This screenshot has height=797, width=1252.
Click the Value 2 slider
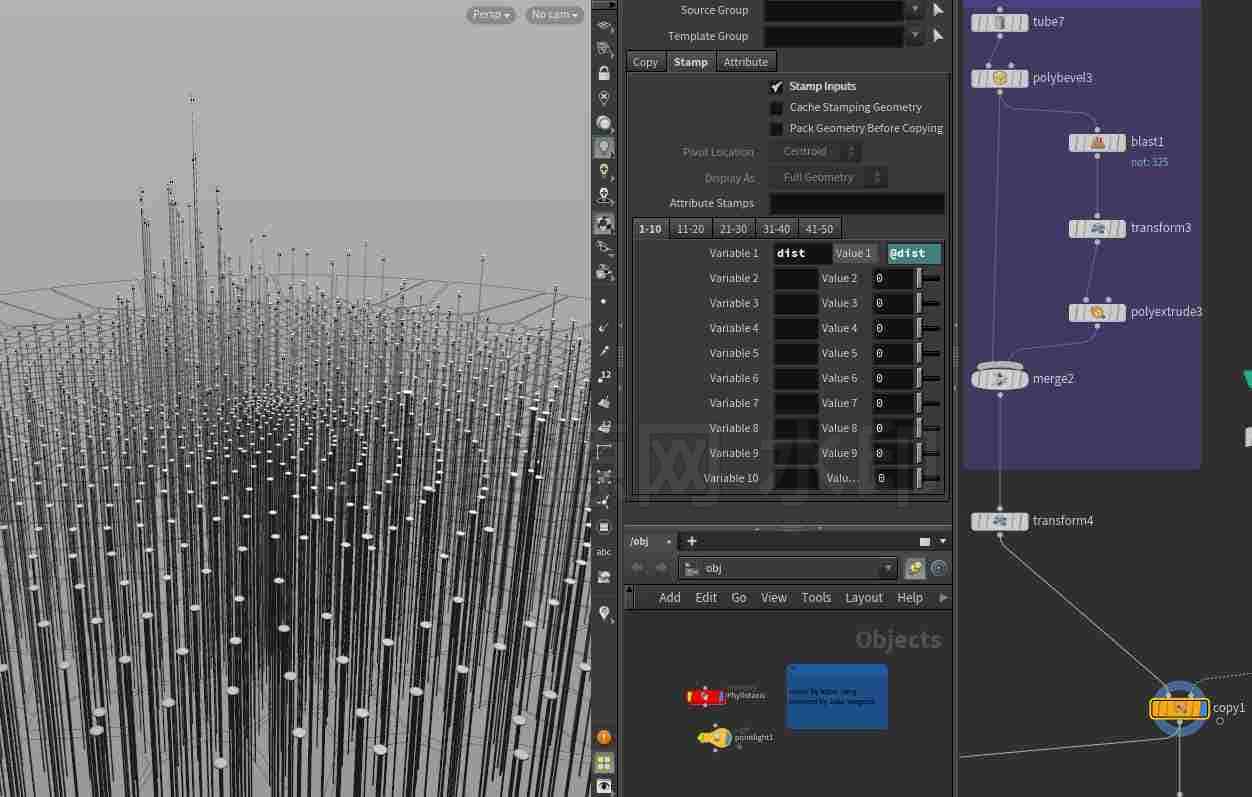point(930,279)
